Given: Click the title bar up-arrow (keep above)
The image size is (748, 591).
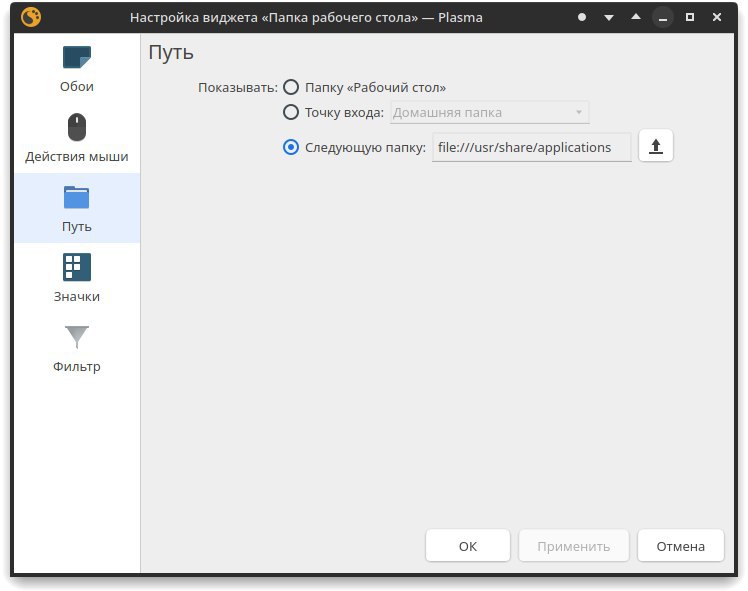Looking at the screenshot, I should (x=635, y=17).
